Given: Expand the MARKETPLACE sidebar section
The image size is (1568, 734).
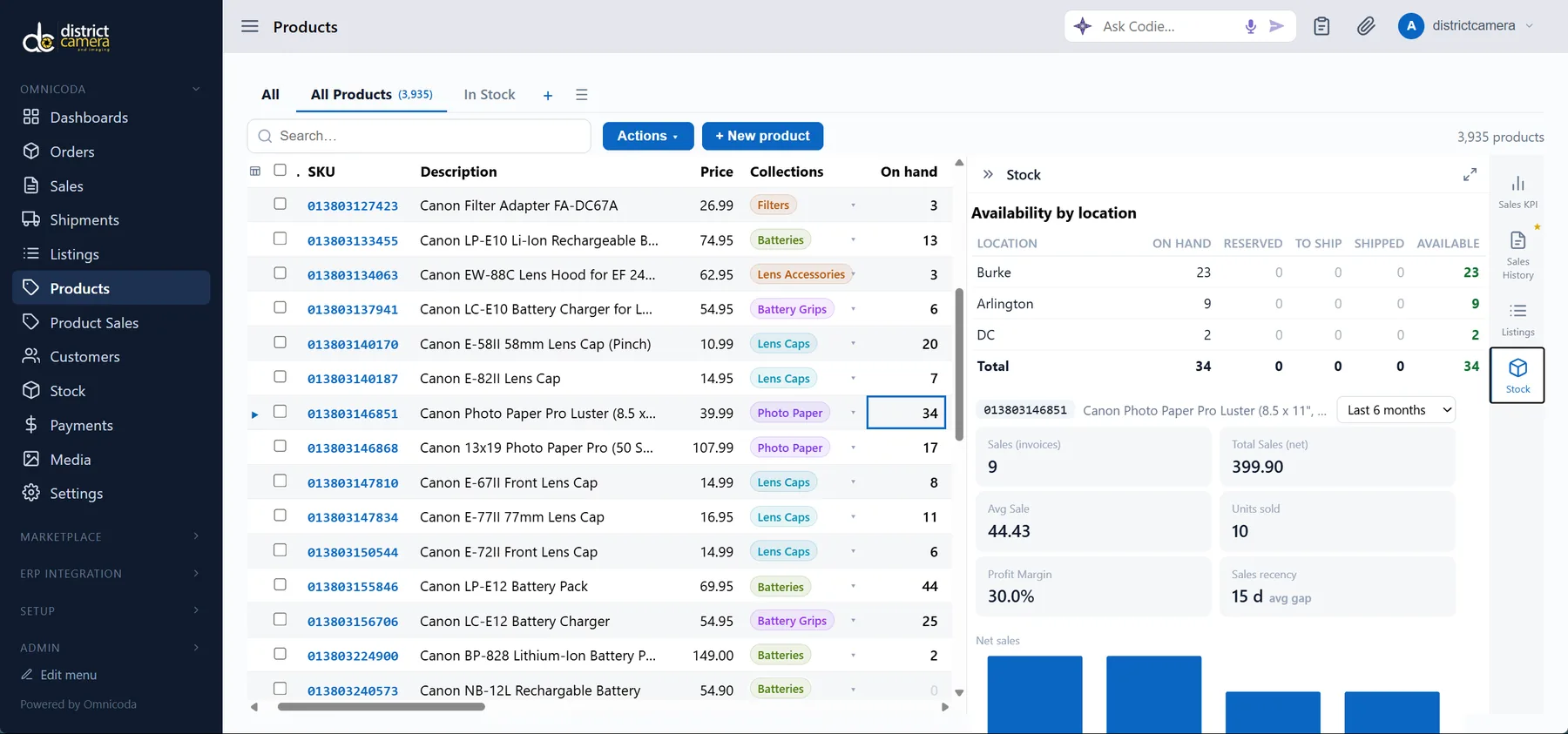Looking at the screenshot, I should point(111,536).
